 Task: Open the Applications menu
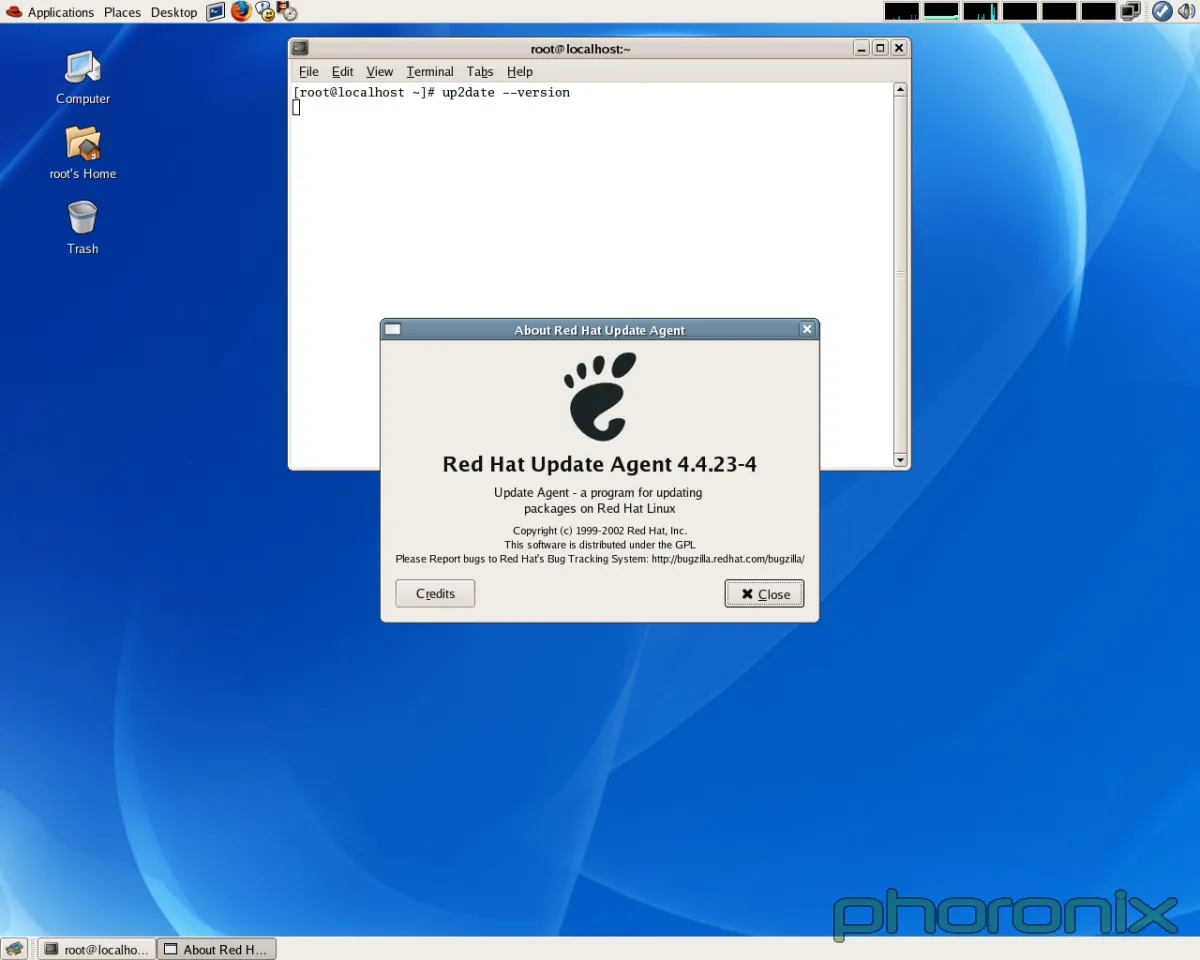(x=60, y=12)
